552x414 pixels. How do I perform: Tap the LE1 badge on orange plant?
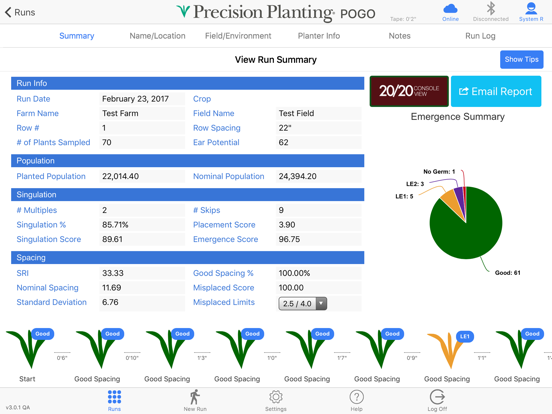tap(465, 337)
